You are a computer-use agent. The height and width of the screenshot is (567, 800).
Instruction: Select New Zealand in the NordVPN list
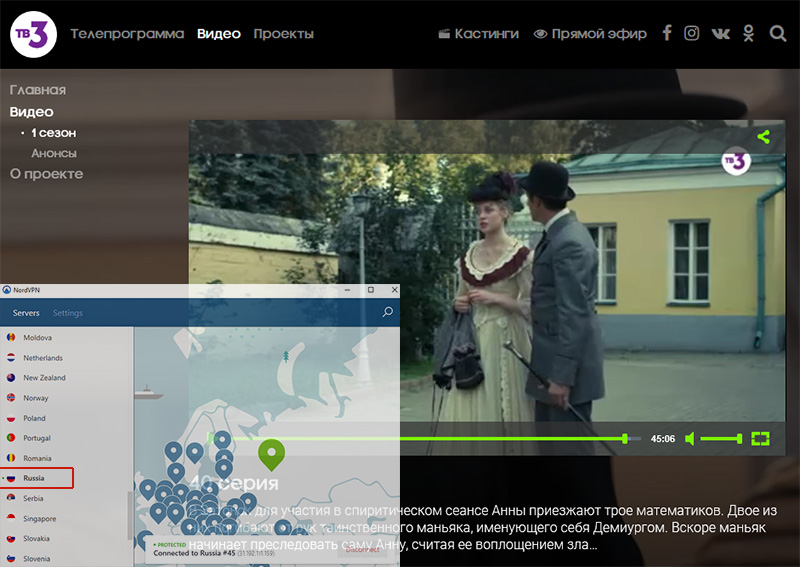(x=66, y=378)
